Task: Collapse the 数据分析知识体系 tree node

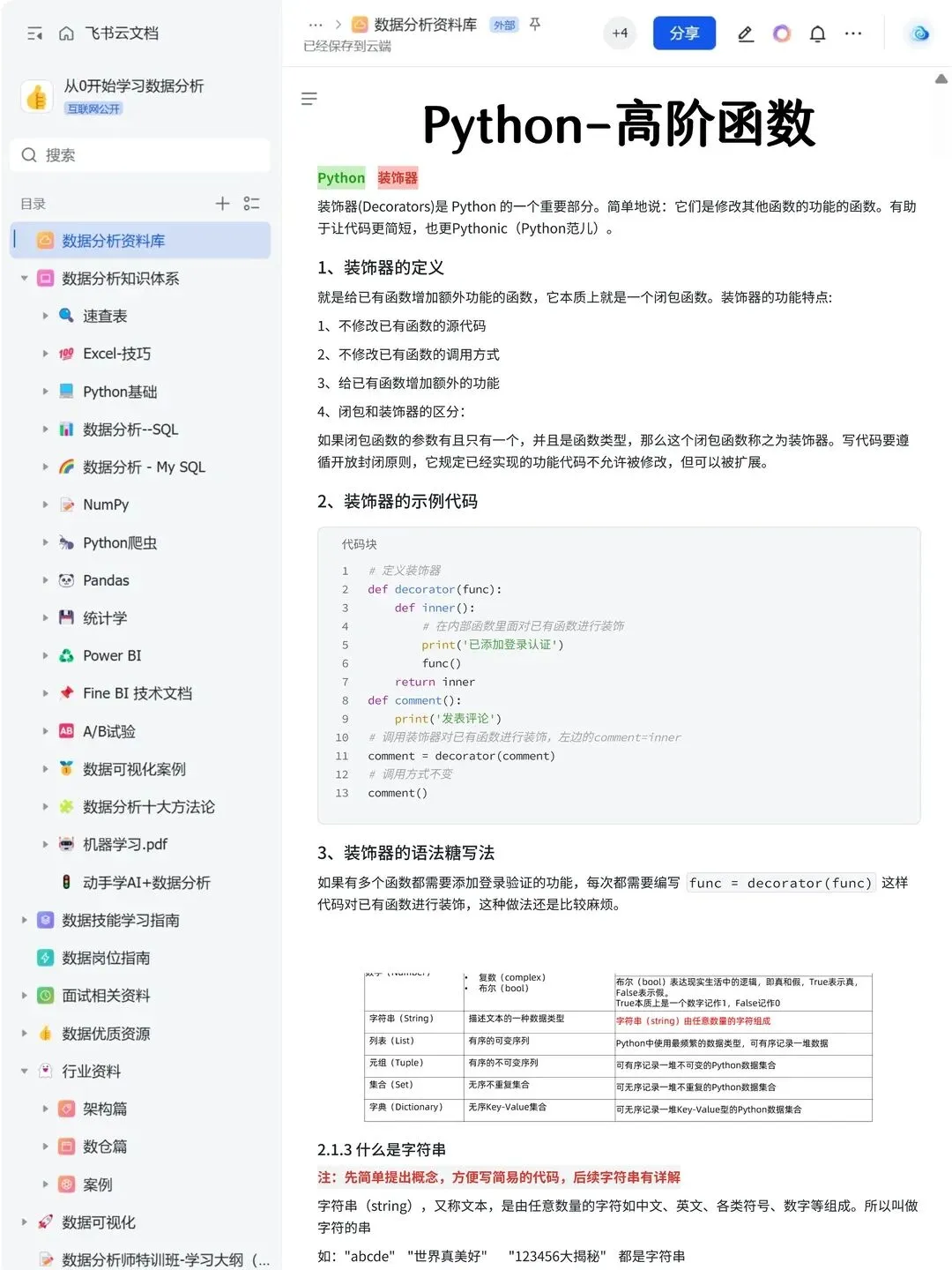Action: [x=25, y=279]
